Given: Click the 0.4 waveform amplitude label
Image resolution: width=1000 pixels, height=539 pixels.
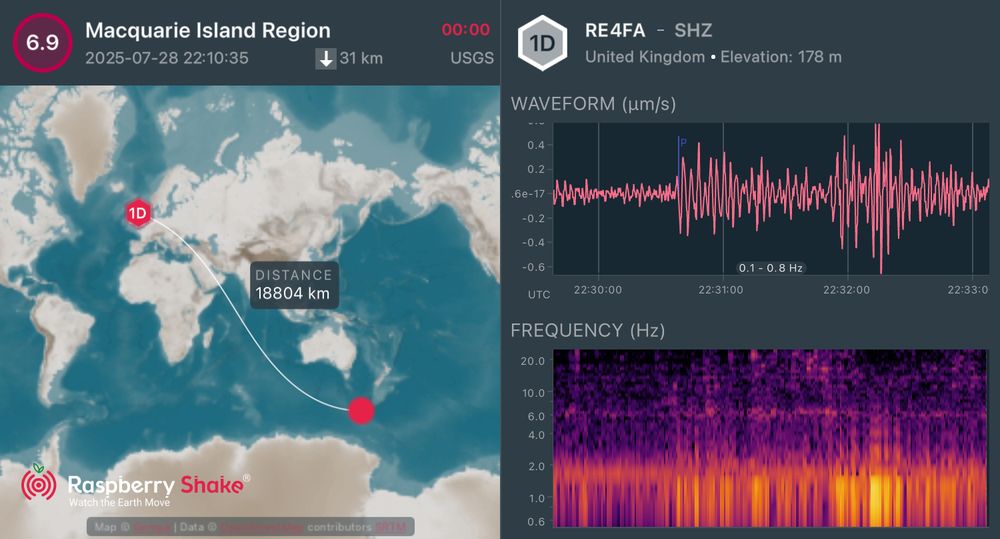Looking at the screenshot, I should coord(536,145).
